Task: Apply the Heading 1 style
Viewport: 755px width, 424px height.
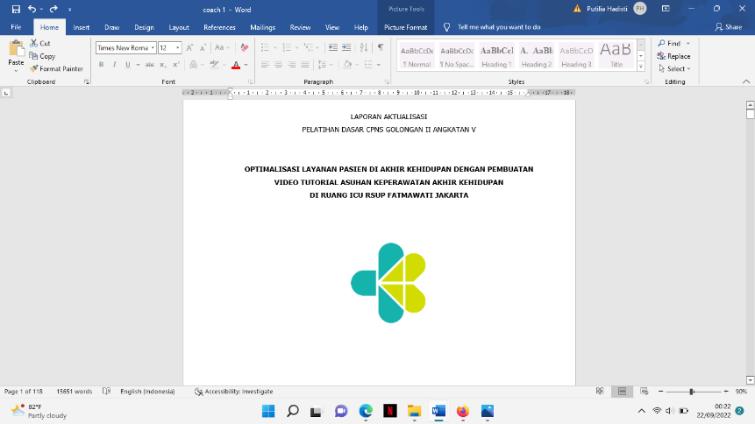Action: tap(496, 56)
